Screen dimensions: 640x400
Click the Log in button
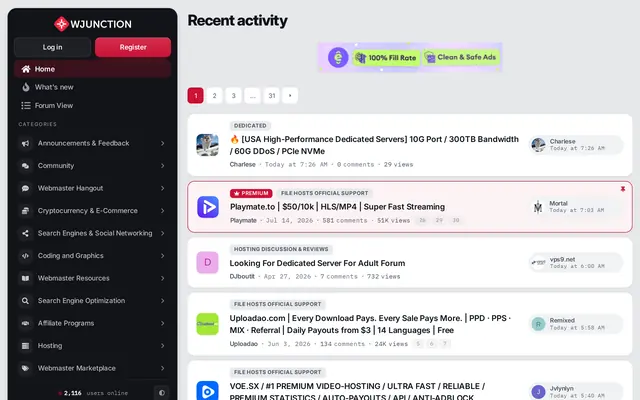click(x=52, y=47)
